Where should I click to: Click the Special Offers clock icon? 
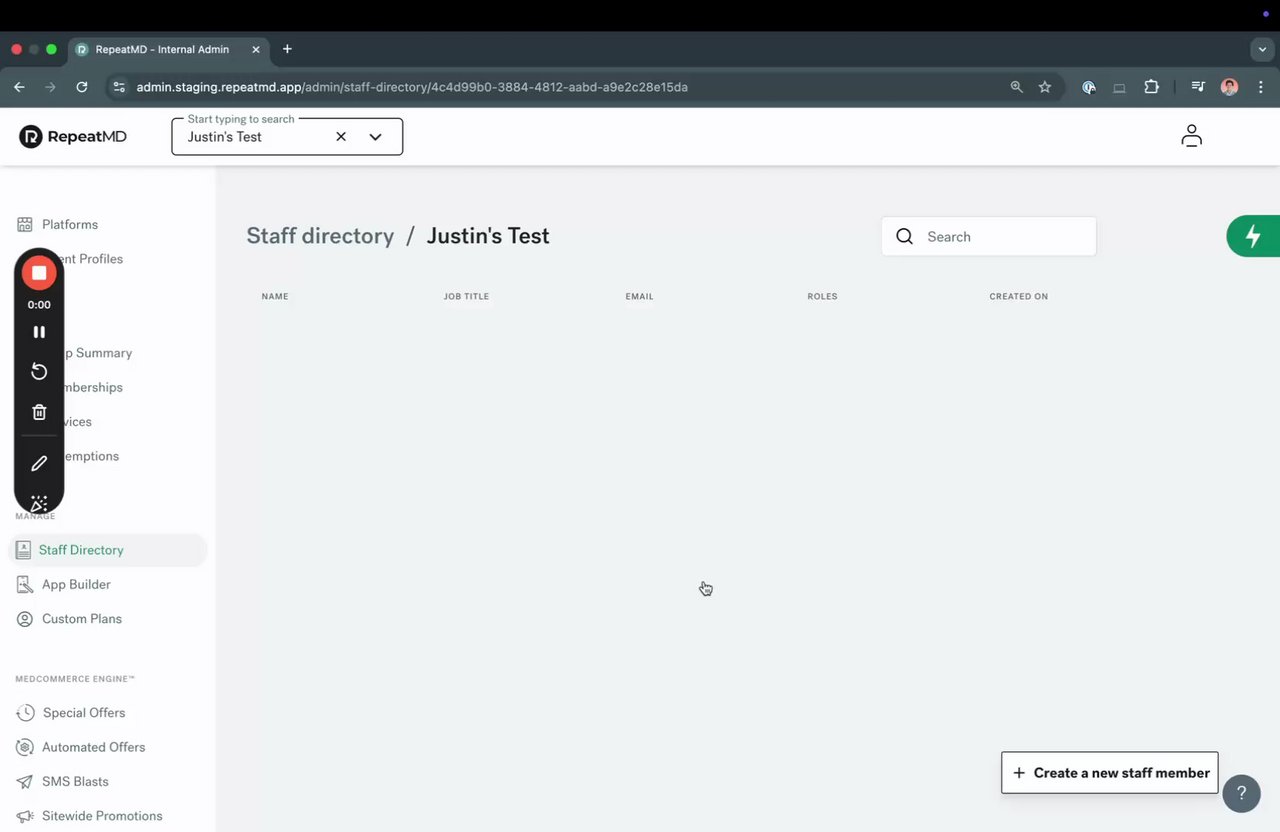pyautogui.click(x=24, y=713)
